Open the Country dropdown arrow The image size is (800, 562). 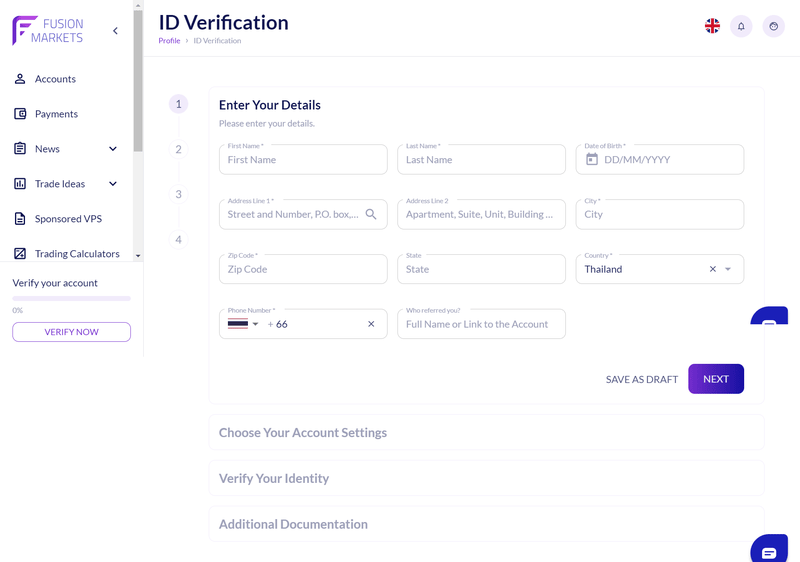tap(728, 269)
